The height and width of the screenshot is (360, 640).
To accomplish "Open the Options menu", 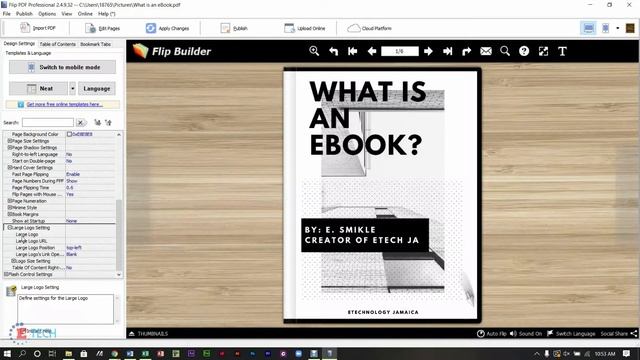I will pos(47,13).
